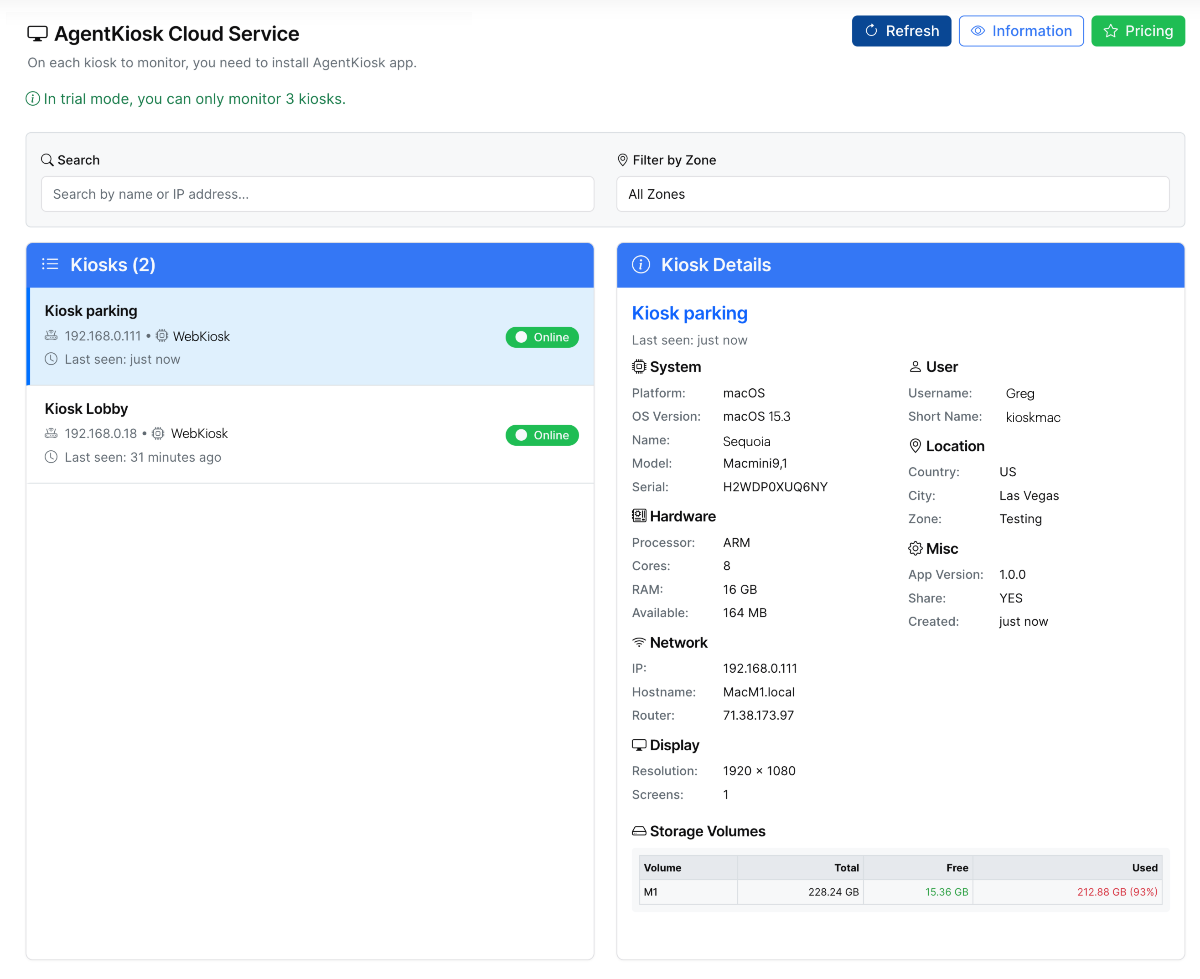
Task: Select the Kiosk Lobby list entry
Action: [310, 434]
